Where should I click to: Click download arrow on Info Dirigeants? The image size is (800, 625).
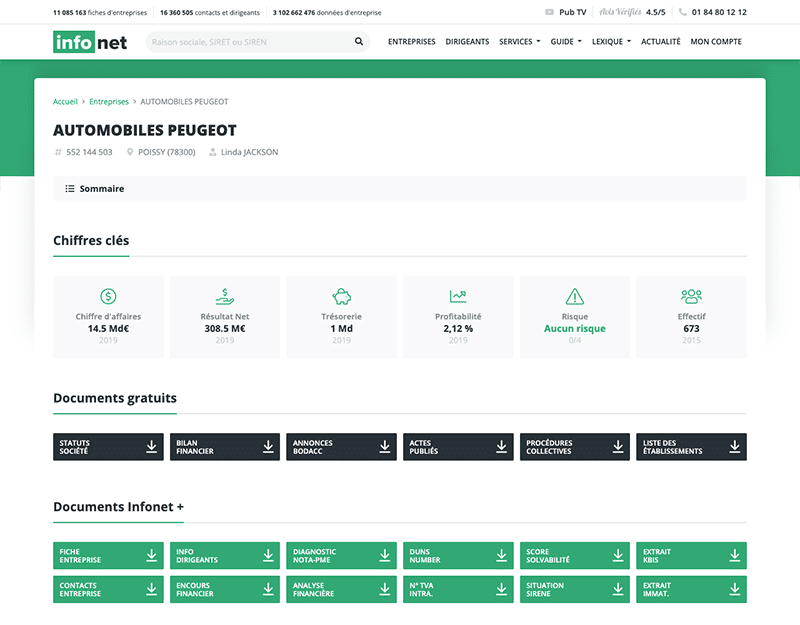click(268, 556)
